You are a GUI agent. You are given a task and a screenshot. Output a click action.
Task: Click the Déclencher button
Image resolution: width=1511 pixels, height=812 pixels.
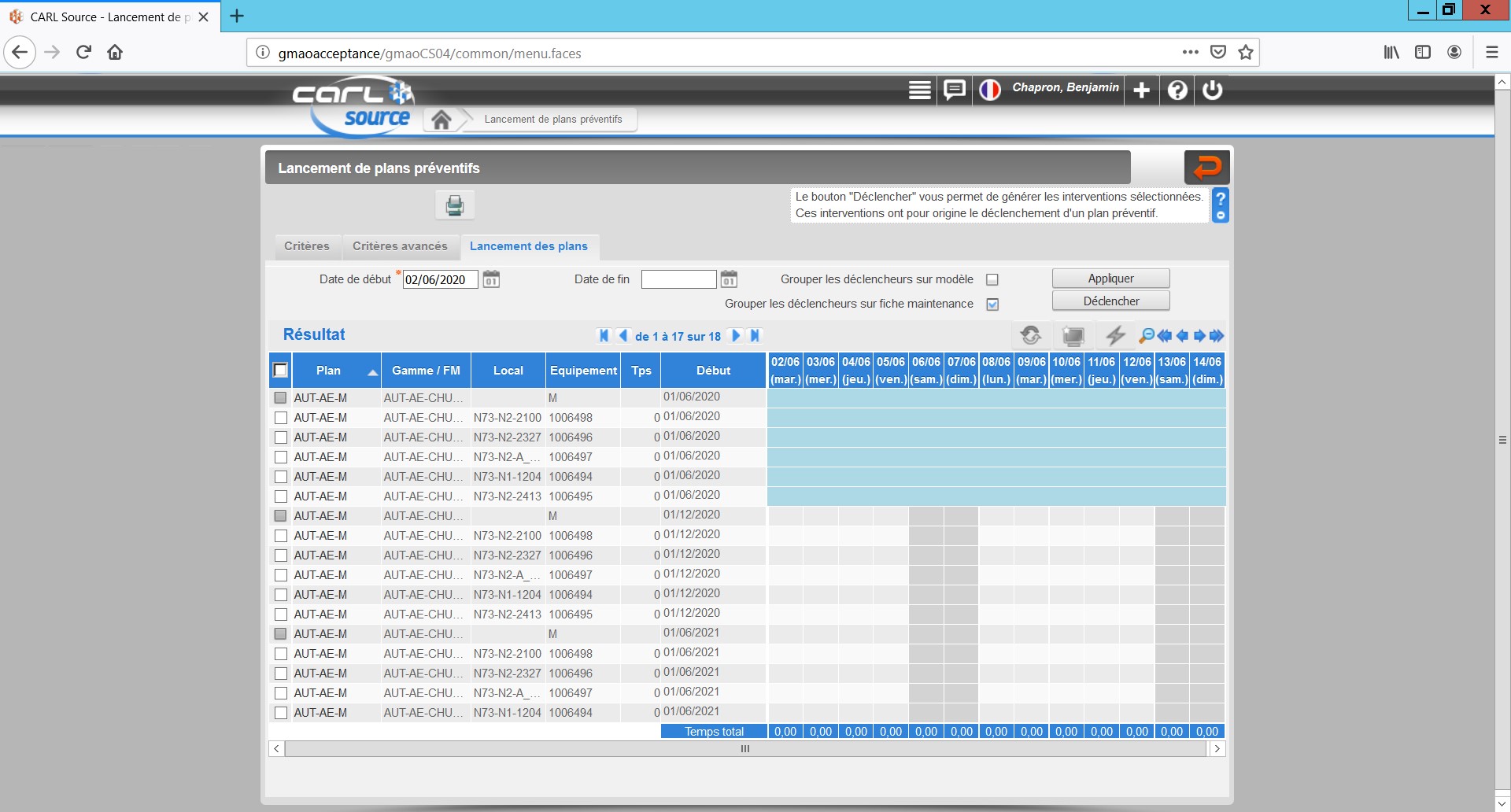(1110, 301)
